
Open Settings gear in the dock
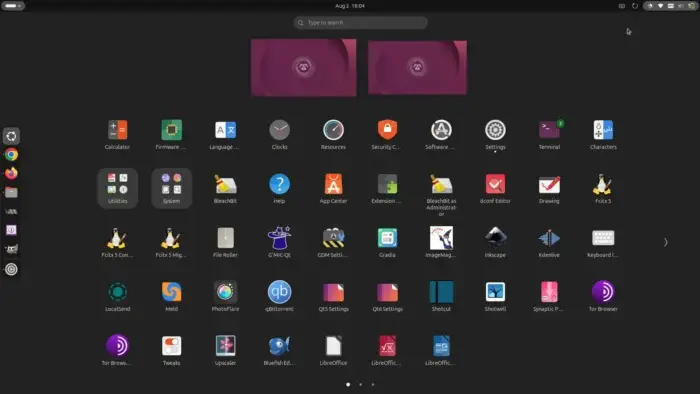click(11, 269)
